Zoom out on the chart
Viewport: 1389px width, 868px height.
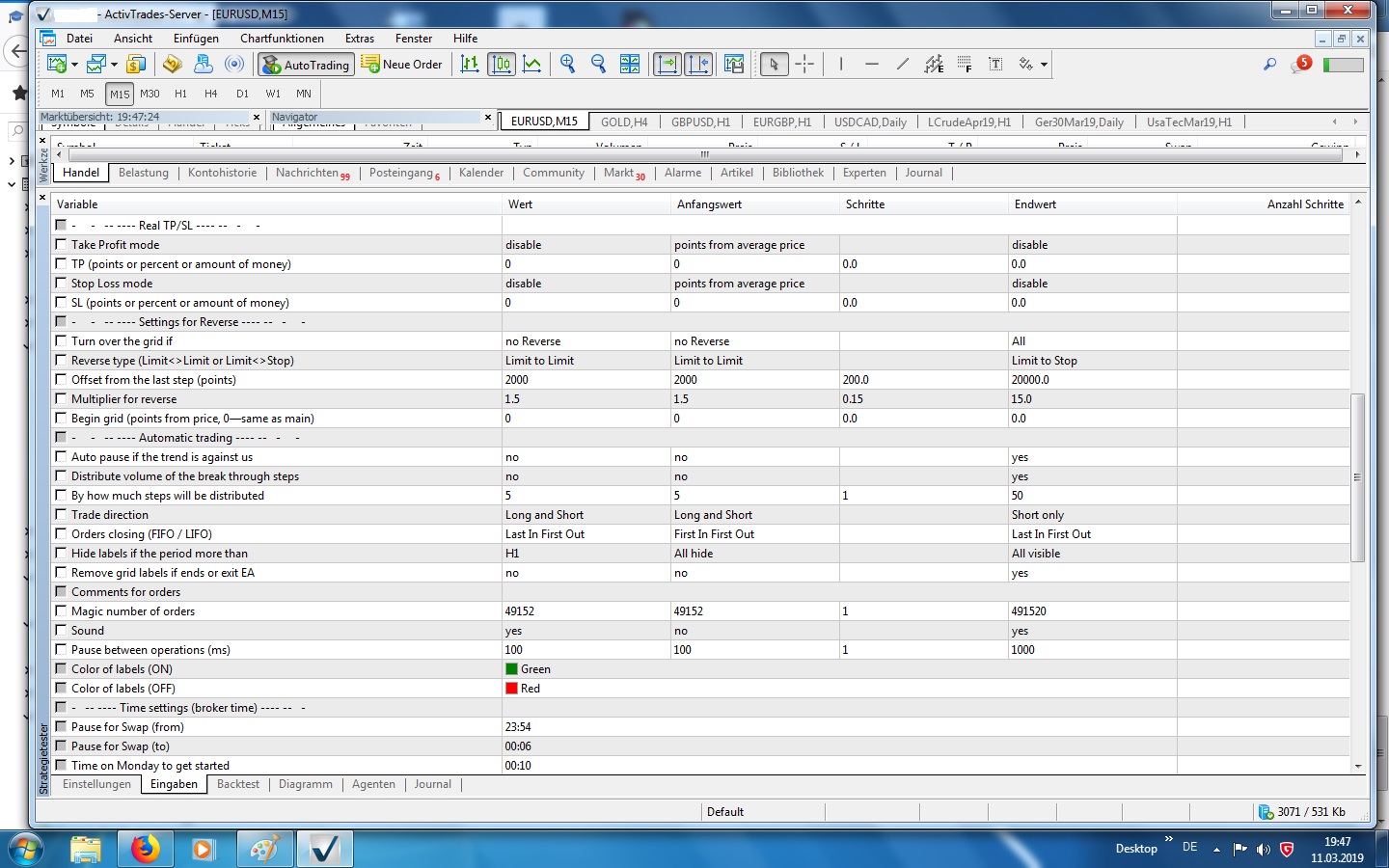point(599,64)
